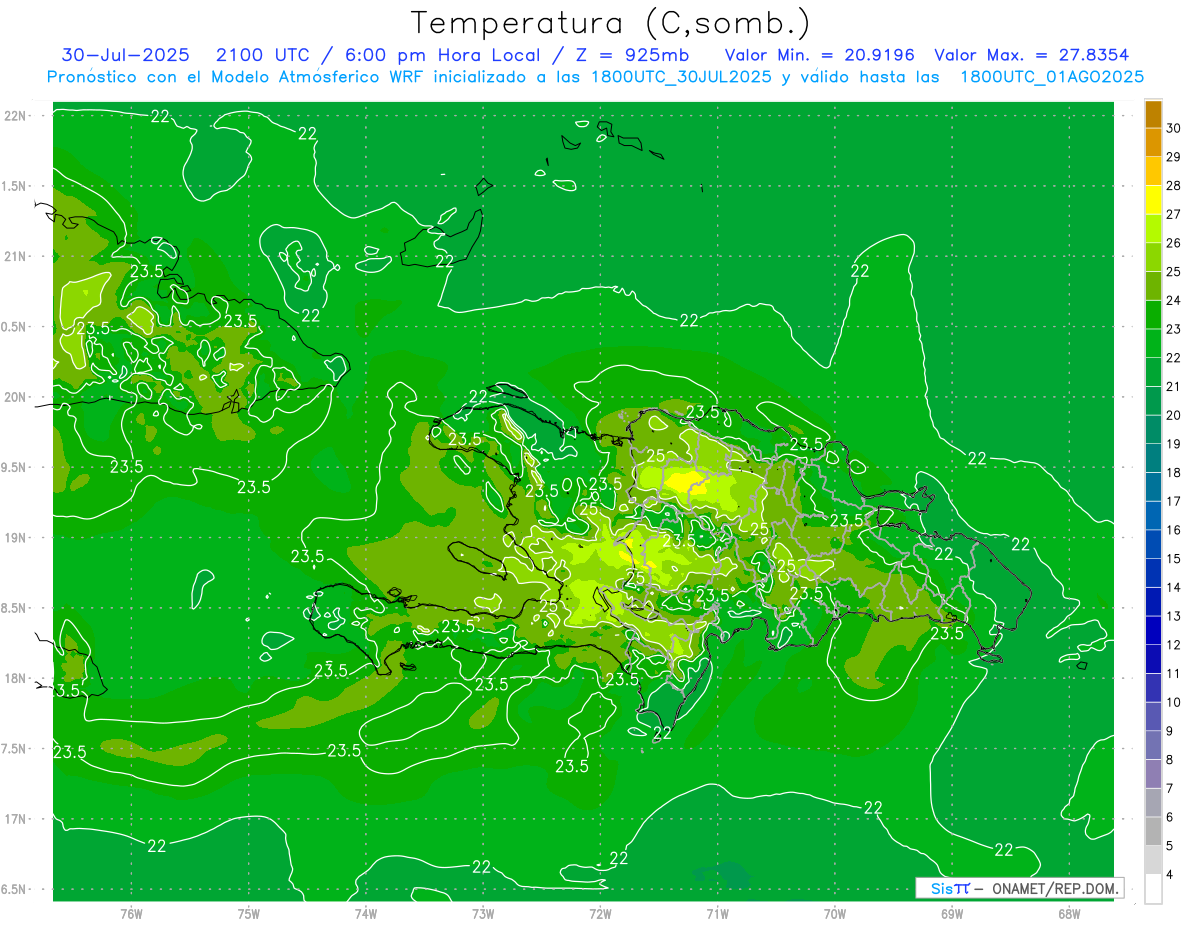Screen dimensions: 1200x927
Task: Click the "18N" latitude axis label
Action: [15, 678]
